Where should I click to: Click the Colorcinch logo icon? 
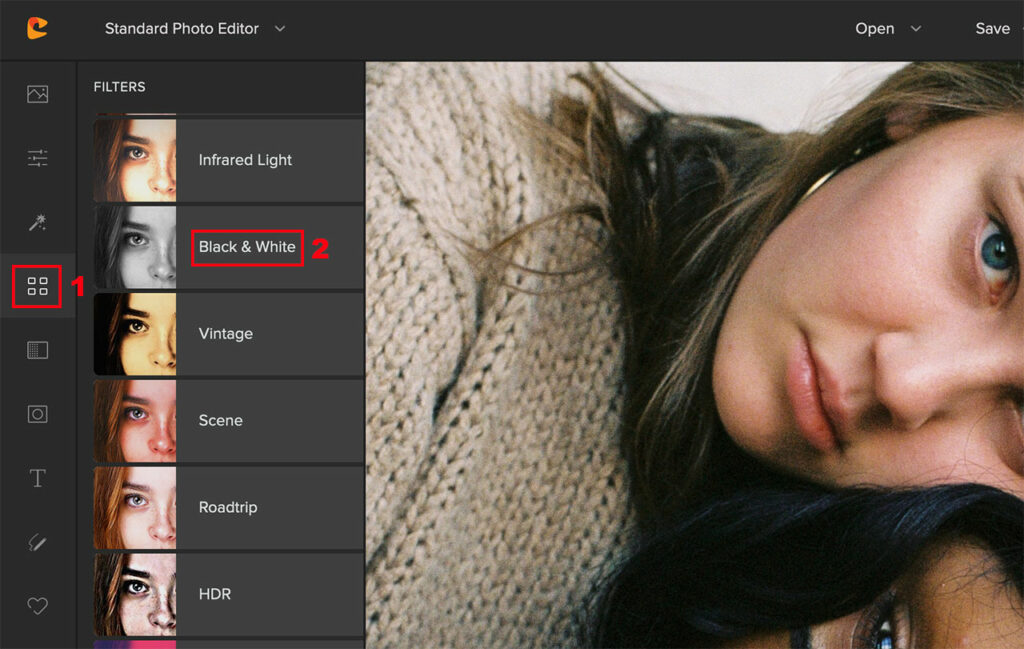(37, 28)
